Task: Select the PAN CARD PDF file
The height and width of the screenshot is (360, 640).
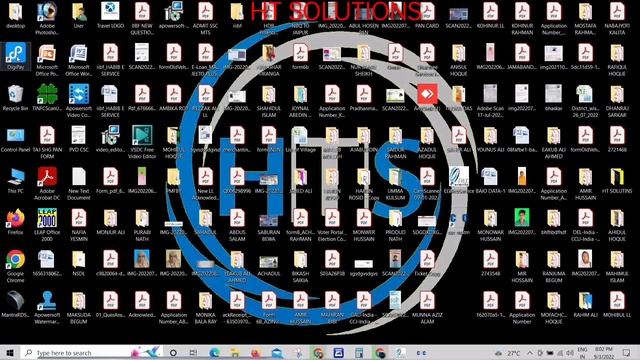Action: [427, 16]
